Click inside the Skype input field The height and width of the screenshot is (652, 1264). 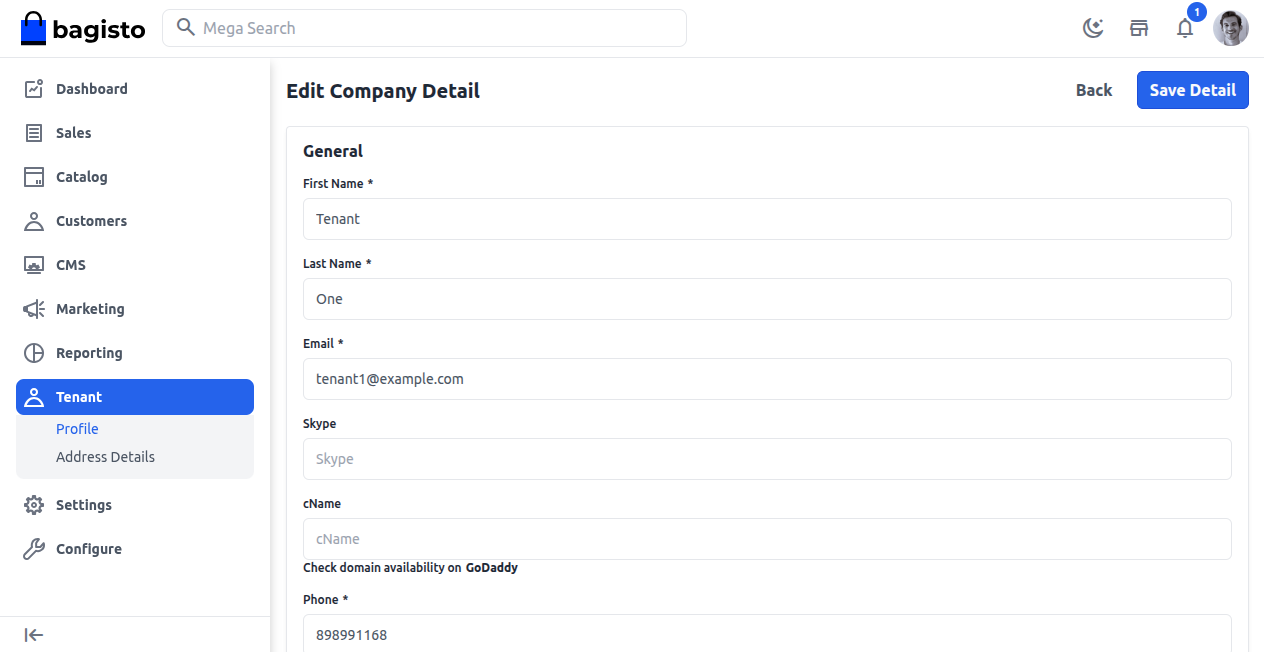(767, 458)
